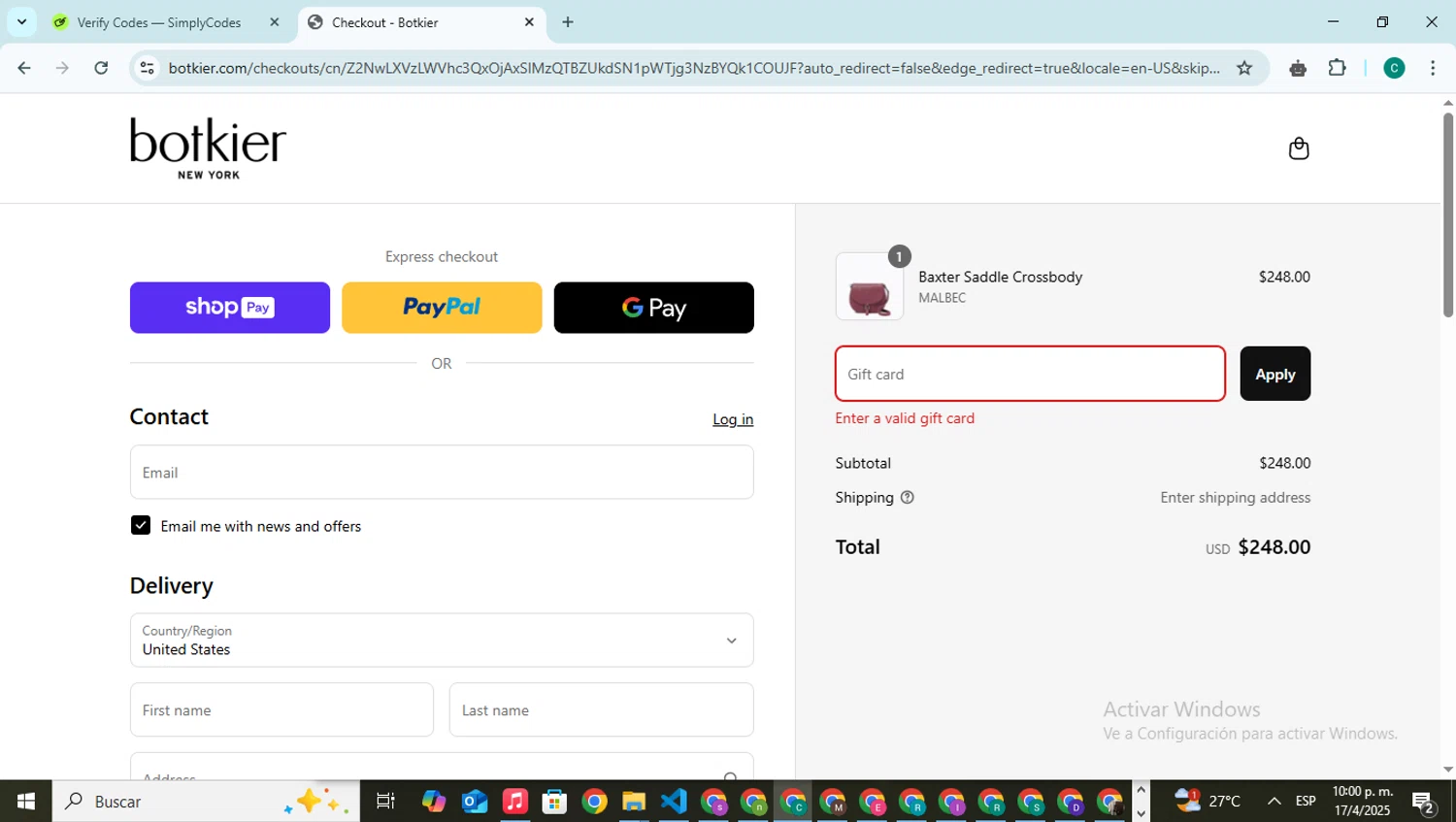
Task: Click the taskbar Buscar search box
Action: coord(206,802)
